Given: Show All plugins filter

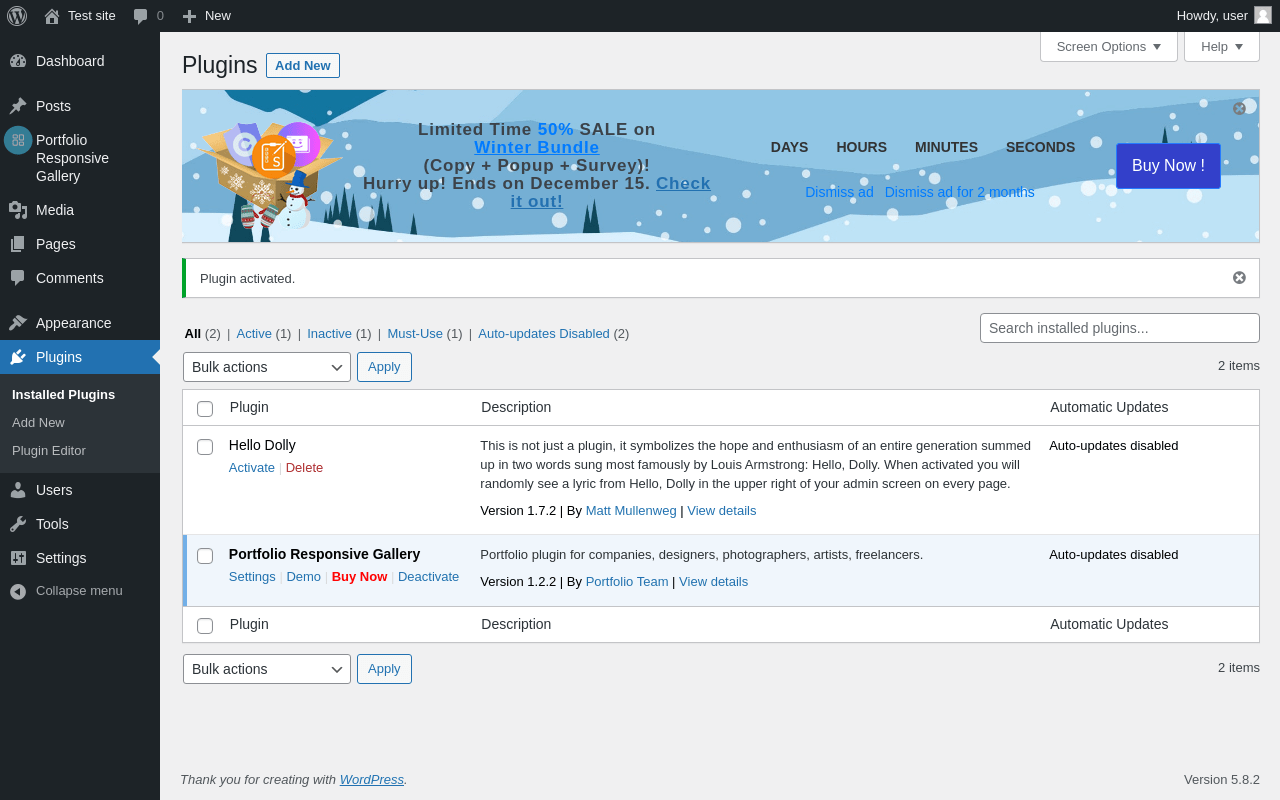Looking at the screenshot, I should [193, 333].
